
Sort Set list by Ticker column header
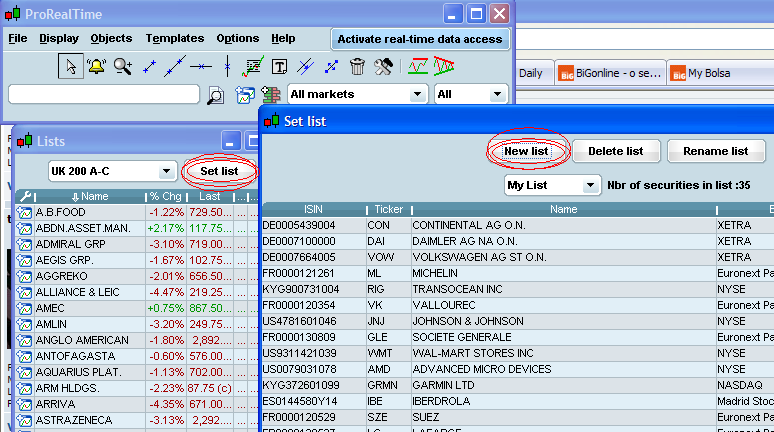pyautogui.click(x=388, y=209)
